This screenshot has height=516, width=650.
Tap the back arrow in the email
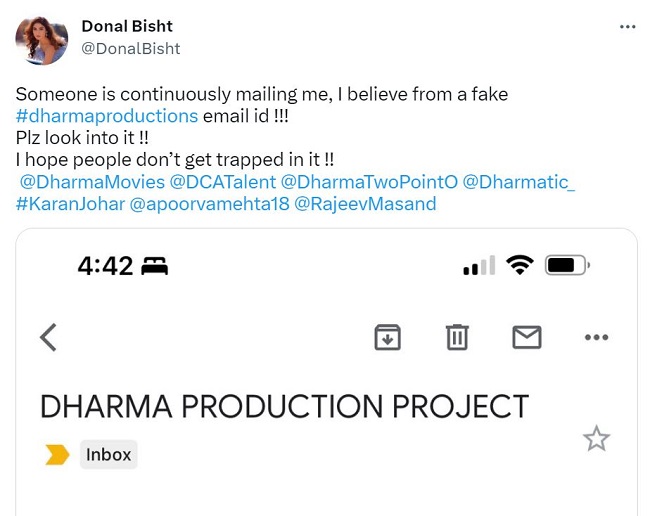click(x=48, y=338)
